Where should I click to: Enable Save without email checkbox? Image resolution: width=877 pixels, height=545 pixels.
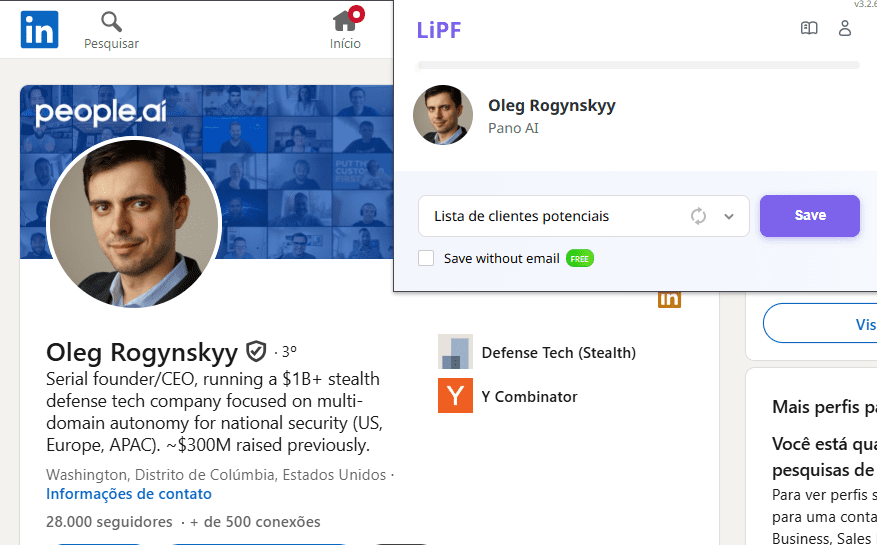coord(426,258)
